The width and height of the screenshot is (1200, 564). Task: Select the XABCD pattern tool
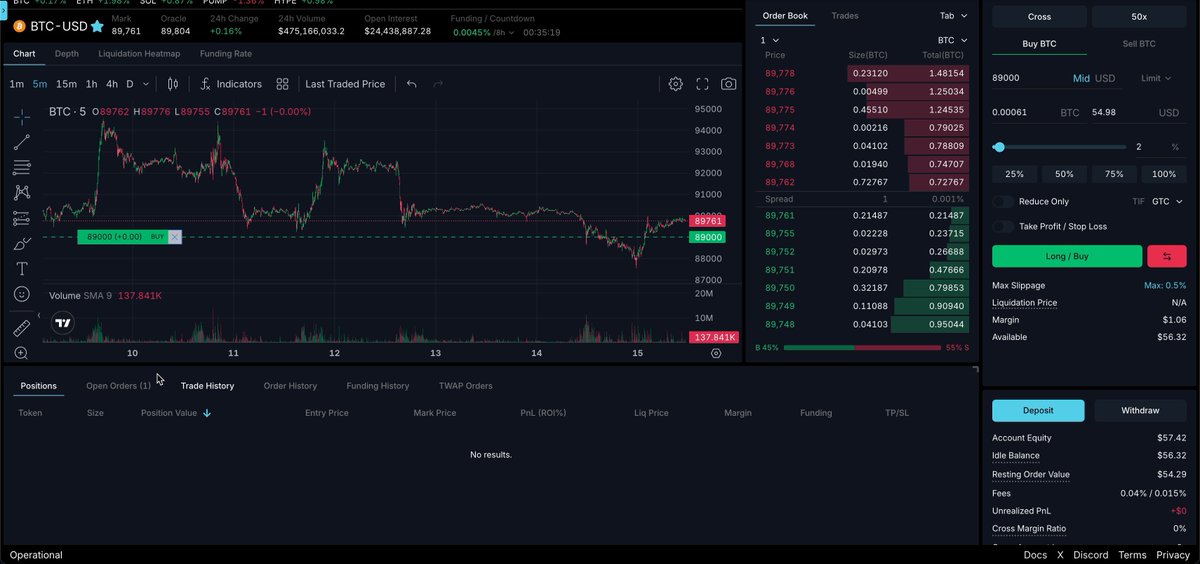[21, 192]
